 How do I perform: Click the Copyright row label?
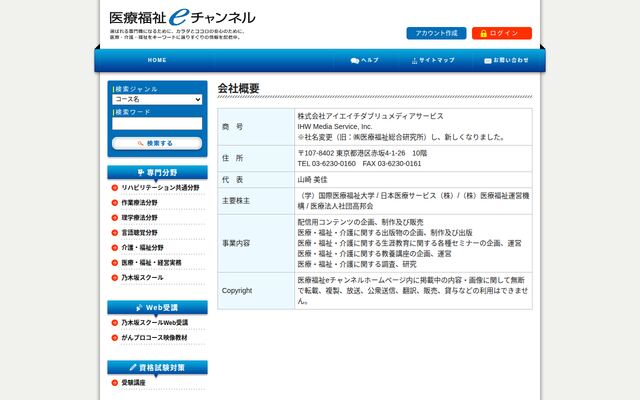coord(237,291)
